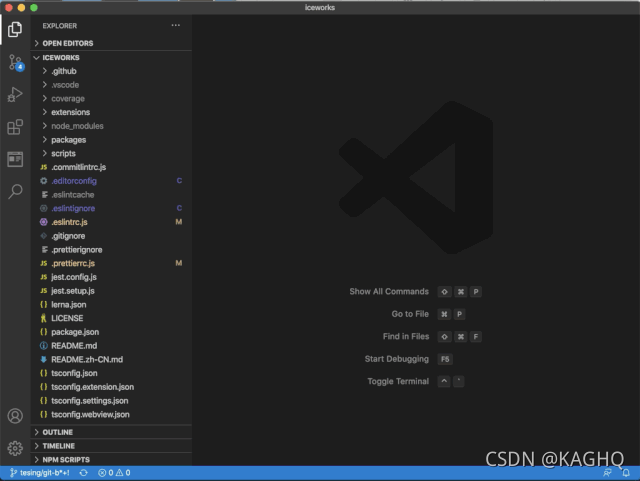Open README.md file
Viewport: 640px width, 481px height.
click(111, 346)
